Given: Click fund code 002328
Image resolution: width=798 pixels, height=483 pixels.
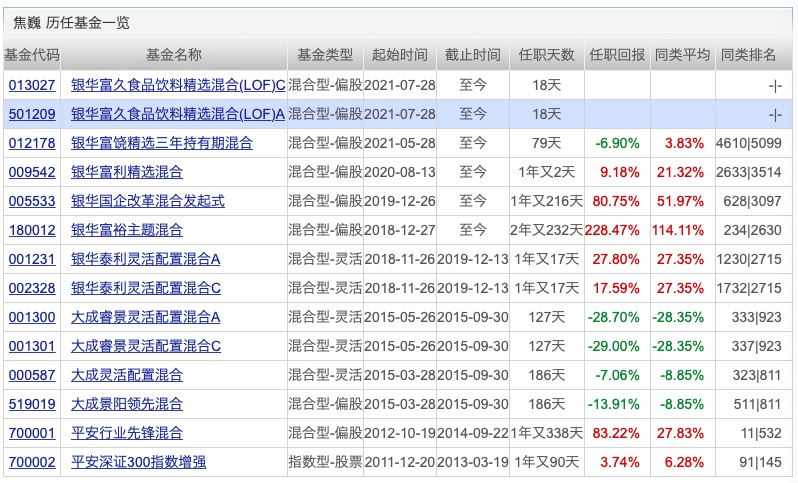Looking at the screenshot, I should click(x=32, y=288).
